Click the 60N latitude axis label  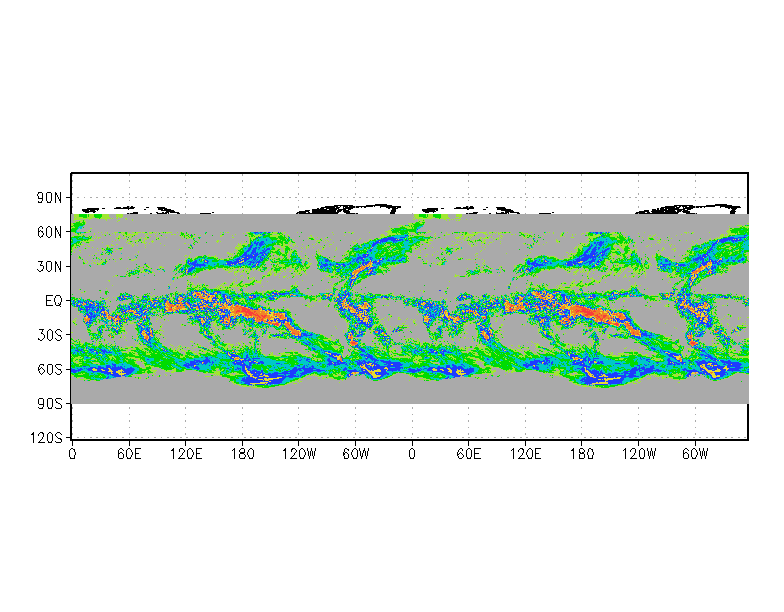click(x=49, y=232)
